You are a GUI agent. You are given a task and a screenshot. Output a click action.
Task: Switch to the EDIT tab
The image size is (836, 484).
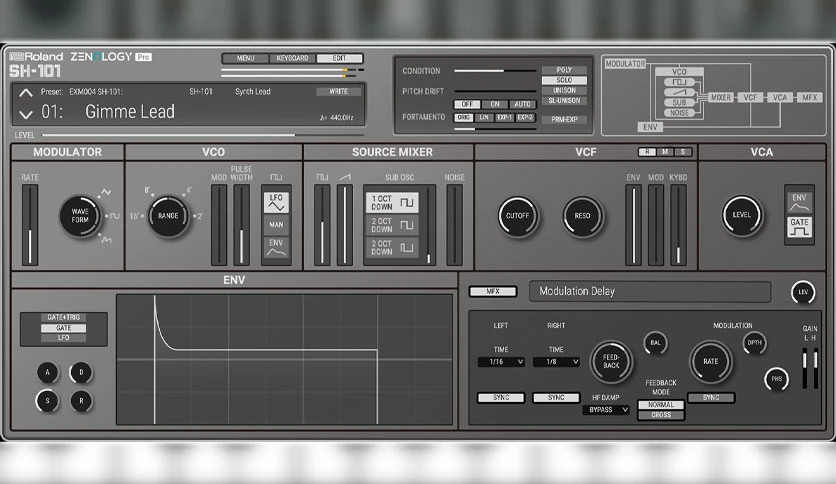pos(340,58)
